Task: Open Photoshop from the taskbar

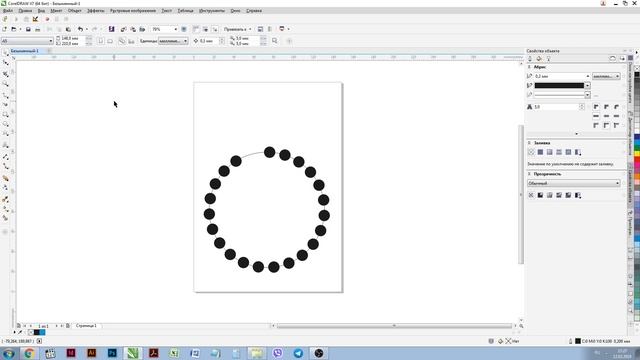Action: pos(112,353)
